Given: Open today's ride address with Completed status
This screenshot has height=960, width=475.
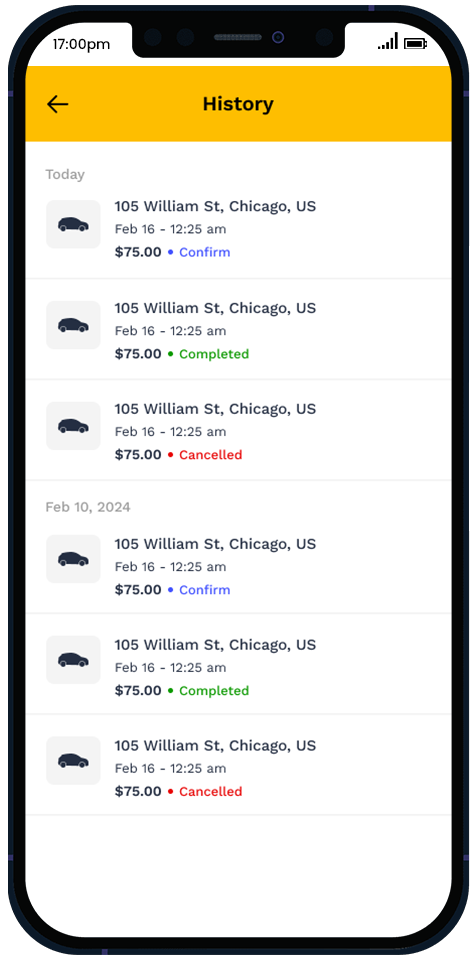Looking at the screenshot, I should [x=215, y=307].
